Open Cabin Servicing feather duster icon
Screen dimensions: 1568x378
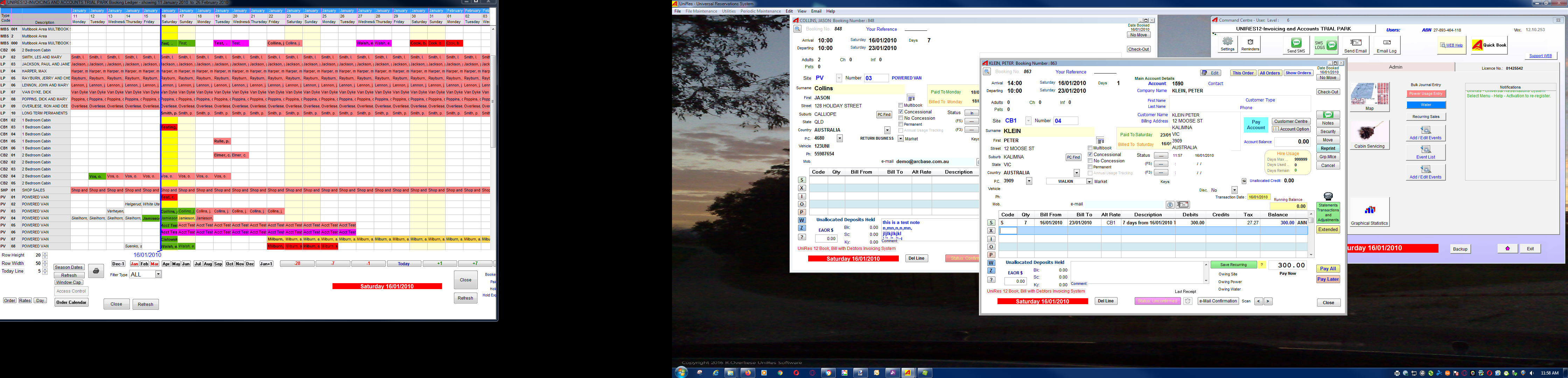point(1370,134)
